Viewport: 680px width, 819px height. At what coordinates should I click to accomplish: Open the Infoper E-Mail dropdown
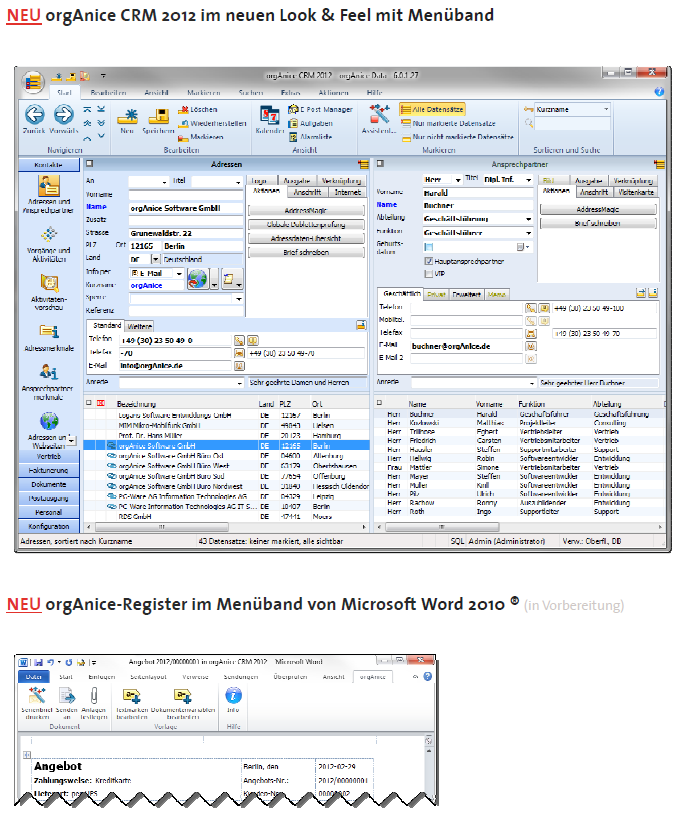tap(179, 273)
